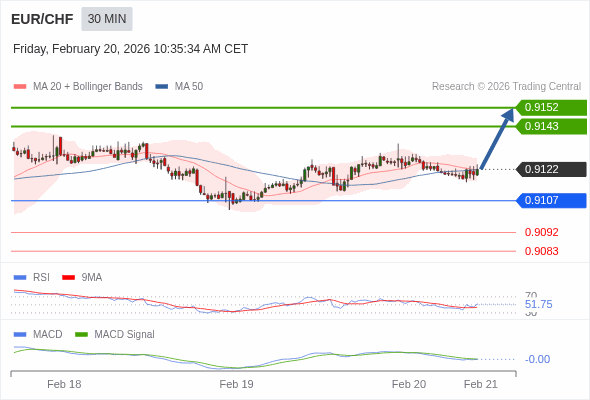Click the RSI legend label
The width and height of the screenshot is (590, 400).
[41, 278]
